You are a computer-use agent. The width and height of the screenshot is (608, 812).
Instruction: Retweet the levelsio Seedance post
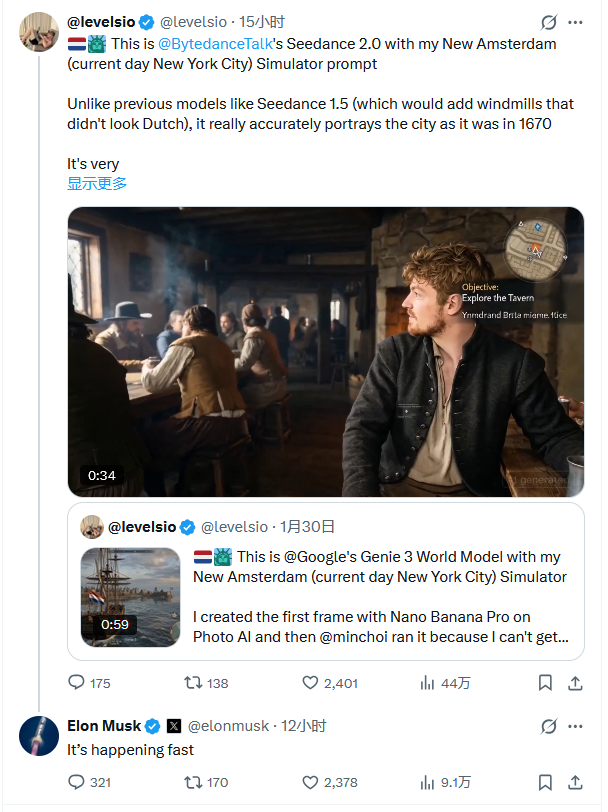click(x=193, y=683)
